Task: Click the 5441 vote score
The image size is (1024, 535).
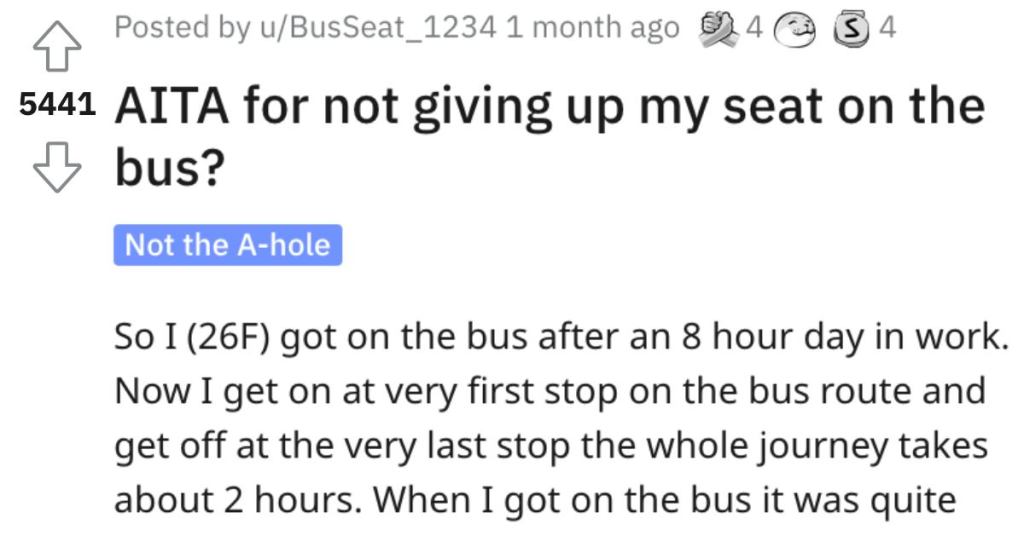Action: click(x=57, y=105)
